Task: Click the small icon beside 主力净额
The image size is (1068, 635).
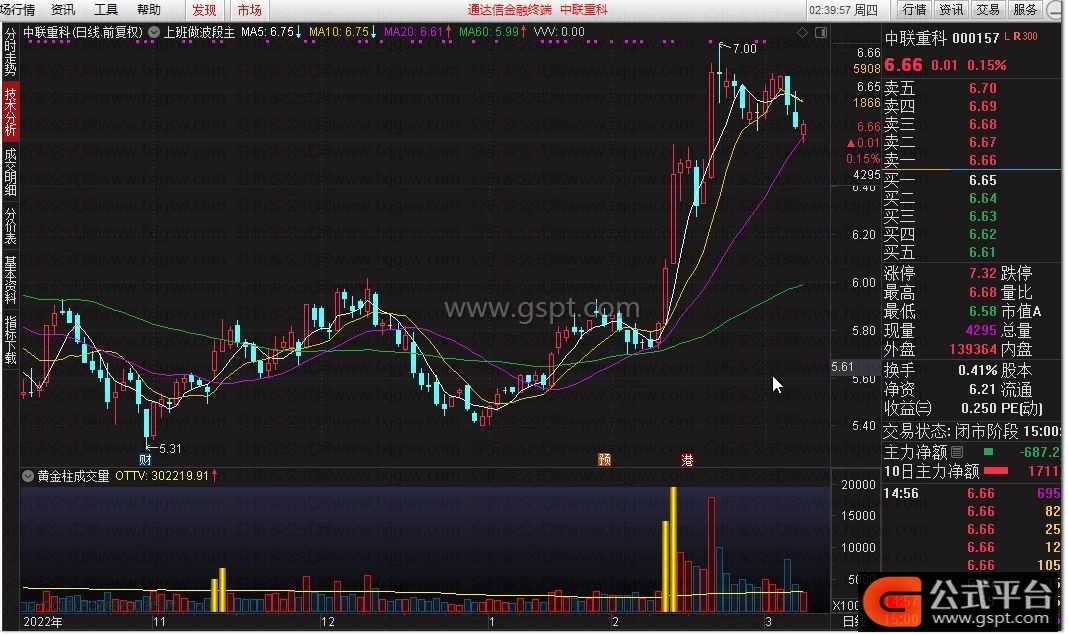Action: [957, 452]
